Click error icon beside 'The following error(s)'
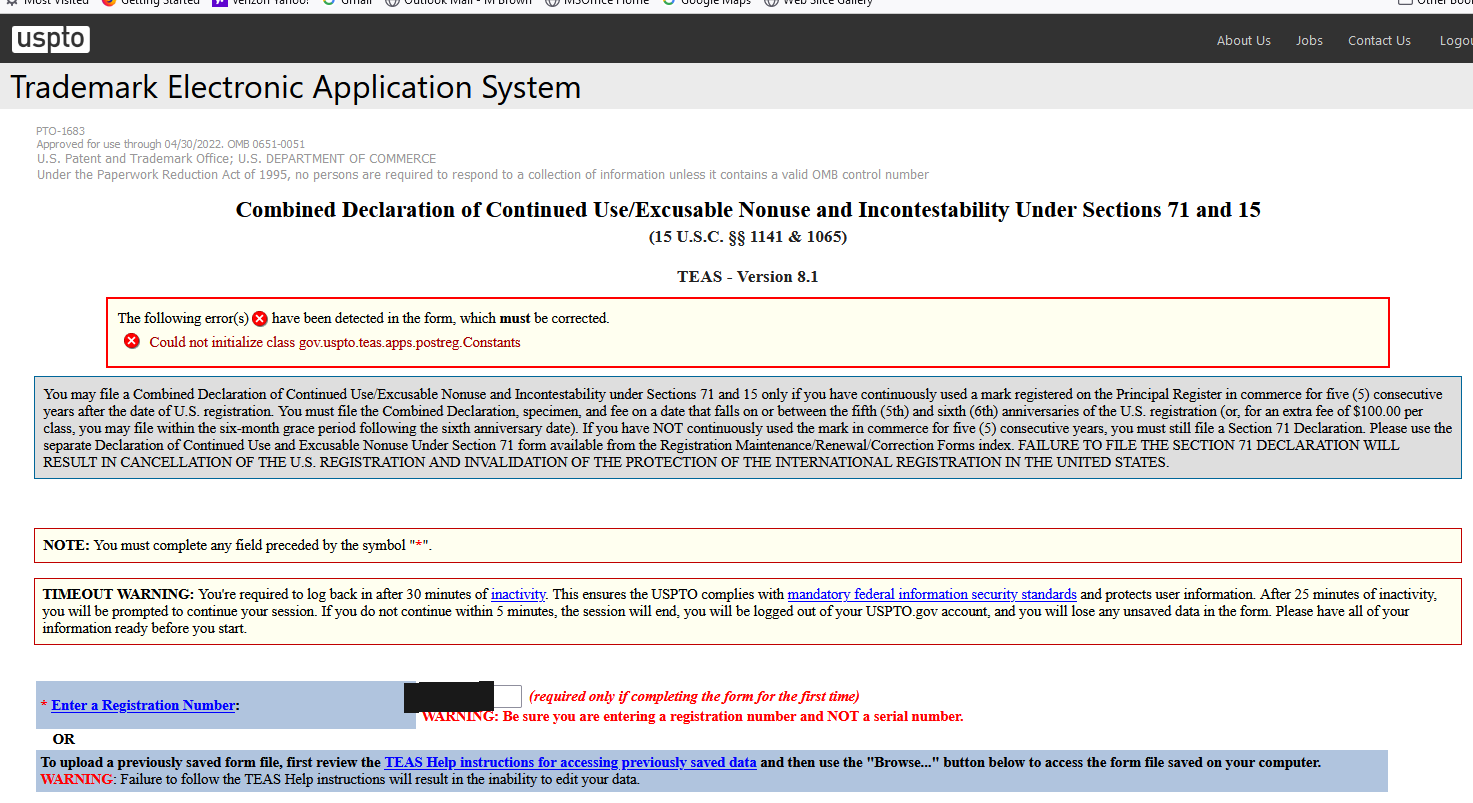 coord(260,319)
